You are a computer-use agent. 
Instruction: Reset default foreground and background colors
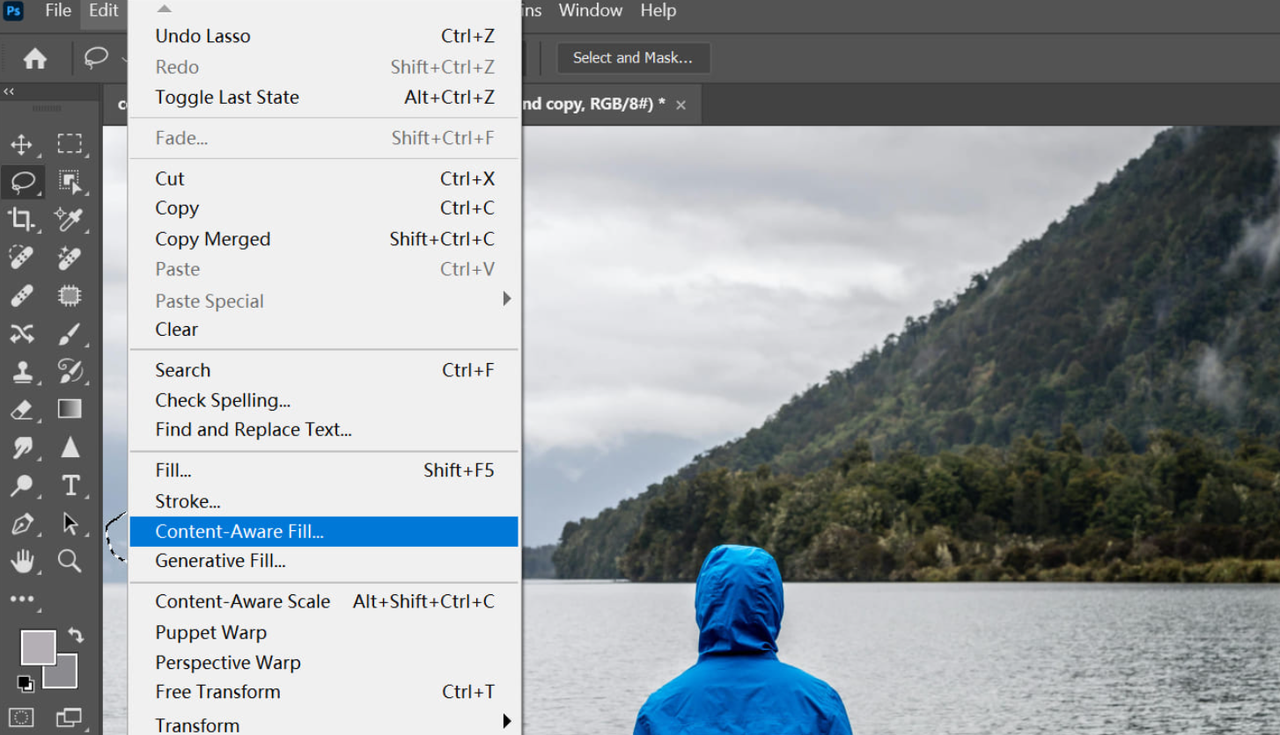24,684
